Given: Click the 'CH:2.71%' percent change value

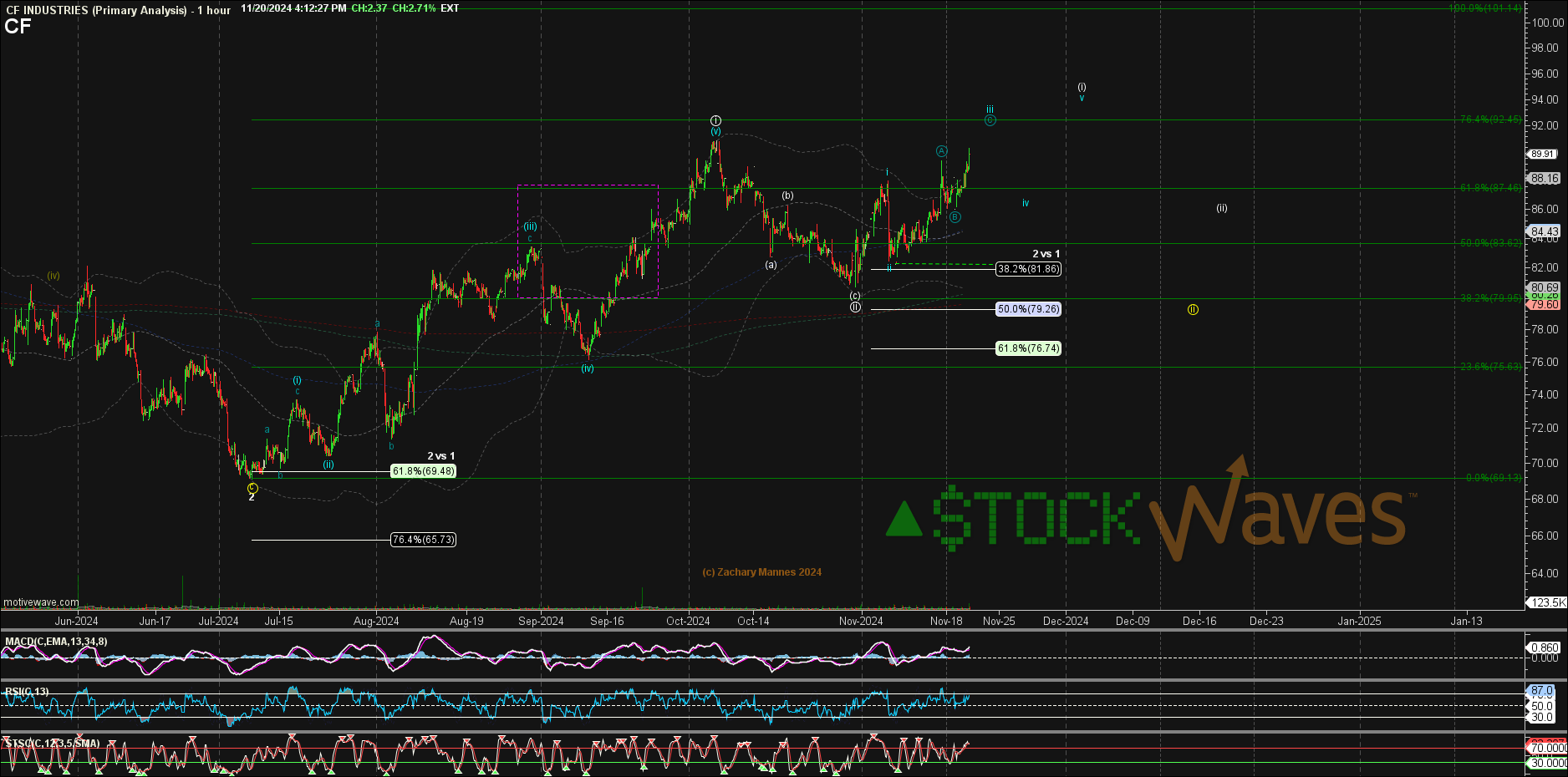Looking at the screenshot, I should pyautogui.click(x=414, y=8).
